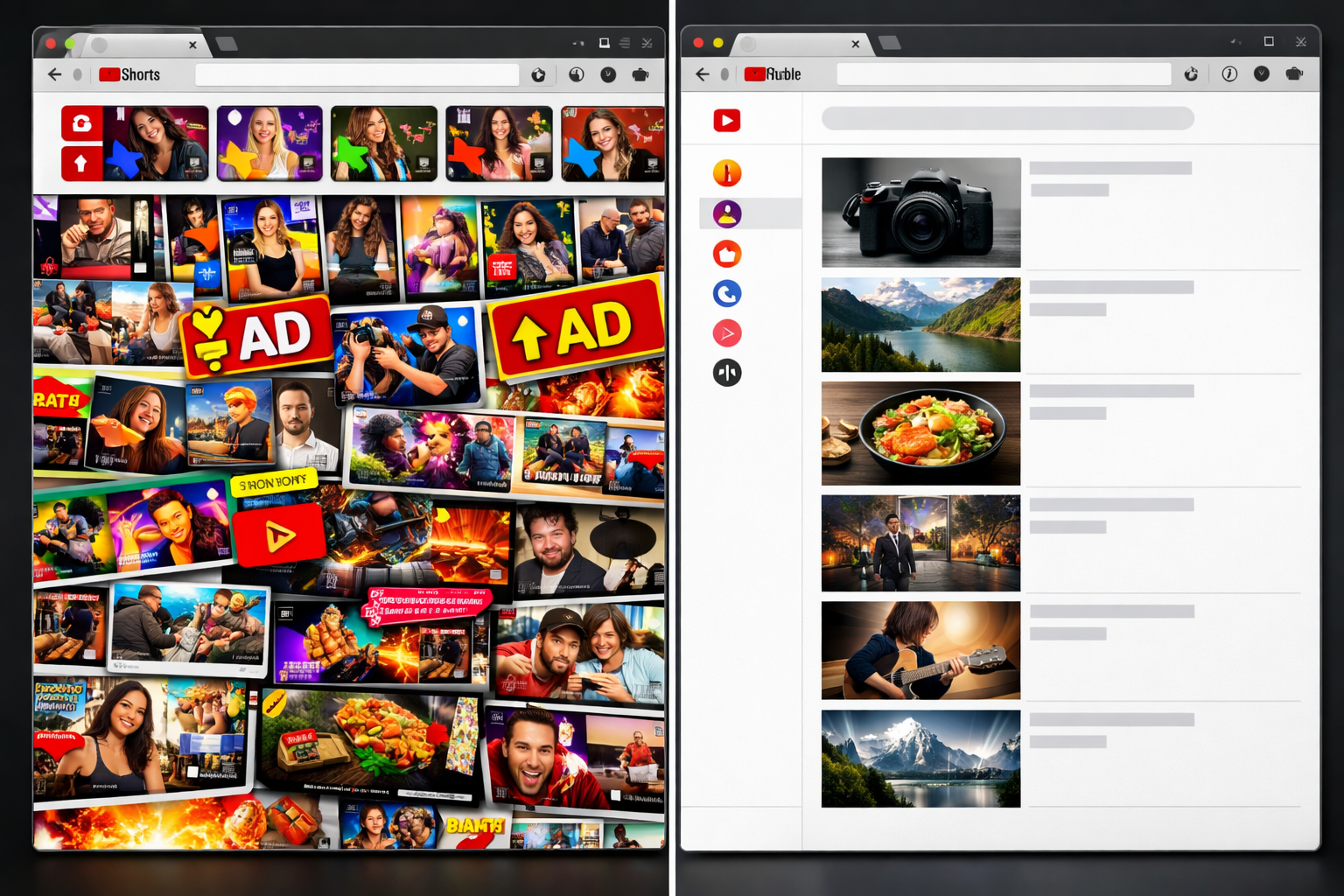Switch to the Shorts browser tab

(x=140, y=44)
